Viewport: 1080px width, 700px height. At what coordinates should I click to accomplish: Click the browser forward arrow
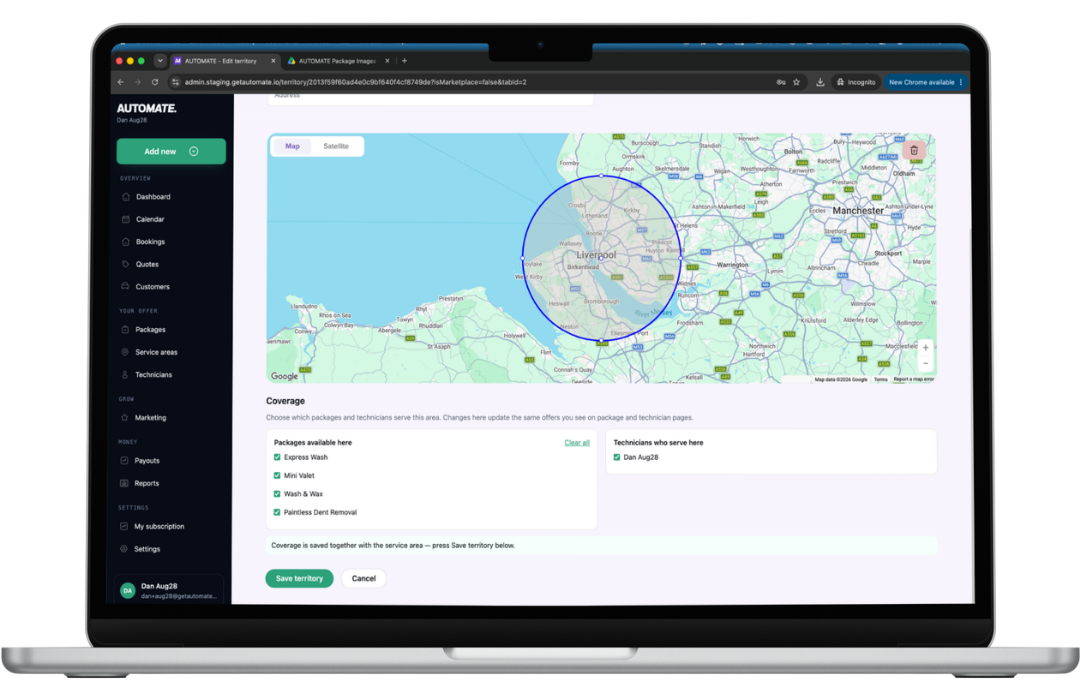point(138,82)
